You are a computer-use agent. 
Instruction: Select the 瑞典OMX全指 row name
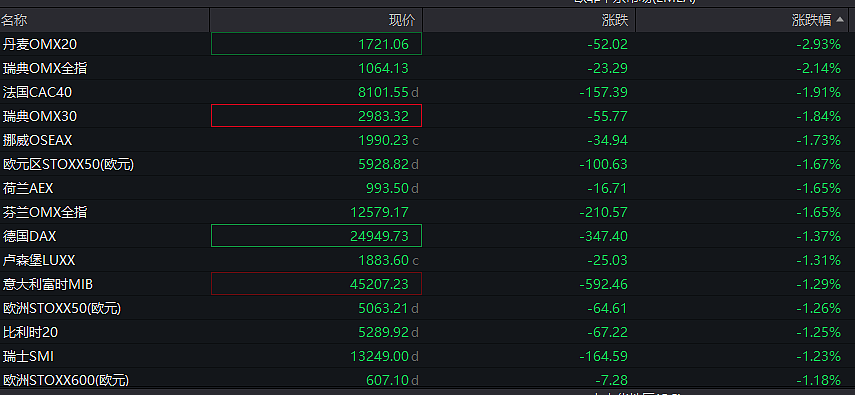[45, 68]
